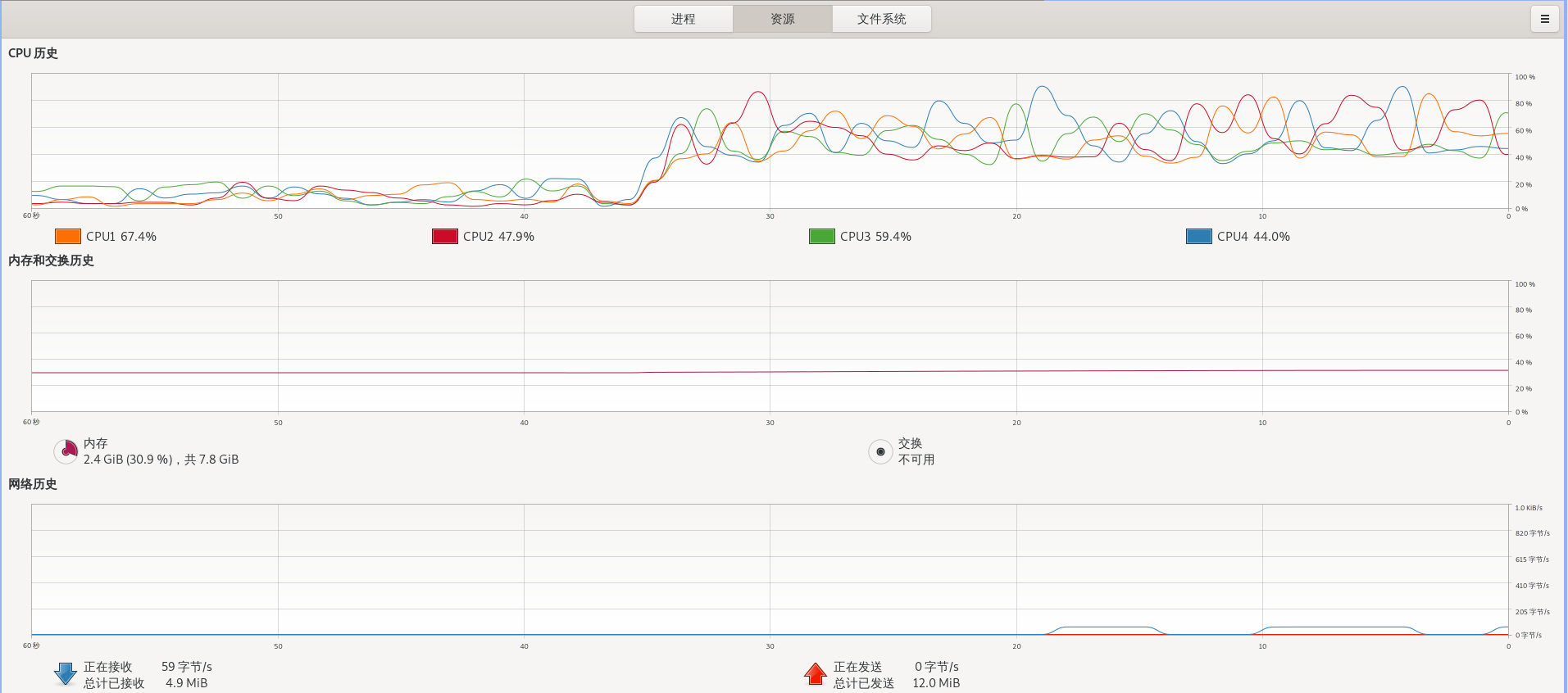
Task: Click the CPU3 green color swatch
Action: [x=822, y=236]
